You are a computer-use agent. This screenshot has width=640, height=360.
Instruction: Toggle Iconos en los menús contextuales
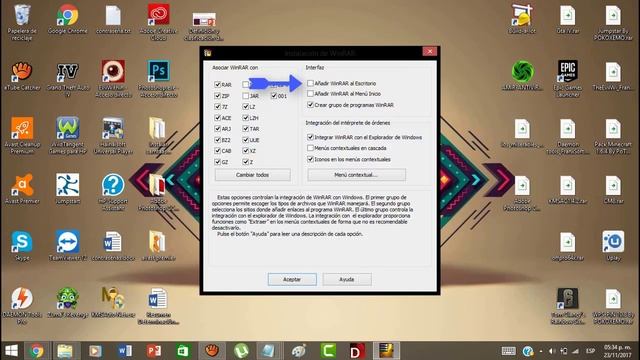[x=310, y=159]
